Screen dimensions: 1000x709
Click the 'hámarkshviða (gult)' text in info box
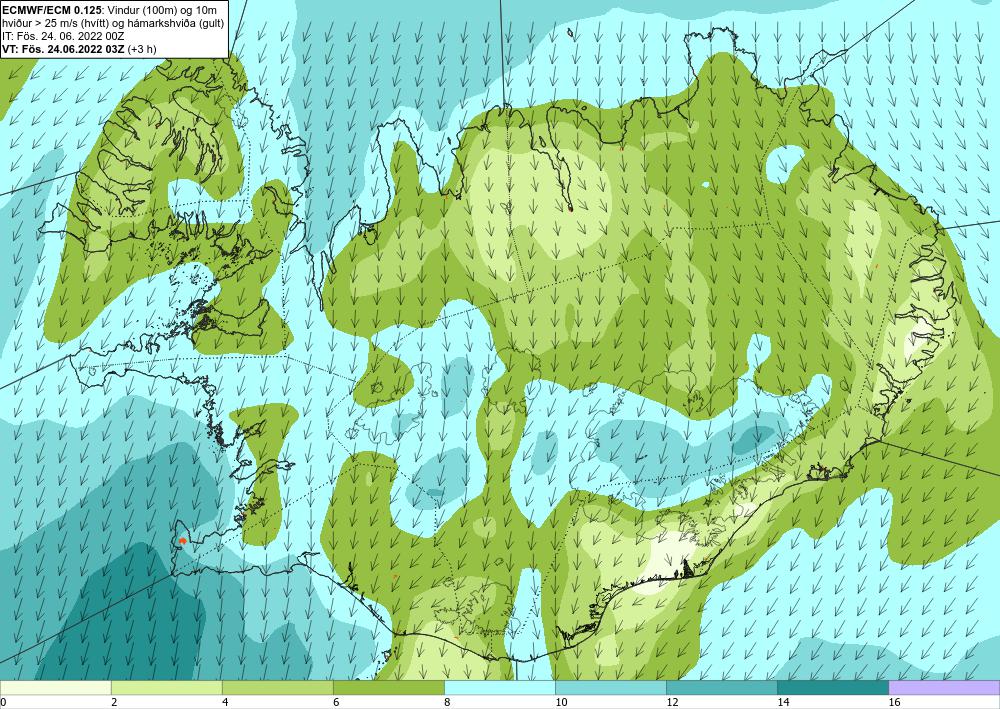(x=179, y=23)
